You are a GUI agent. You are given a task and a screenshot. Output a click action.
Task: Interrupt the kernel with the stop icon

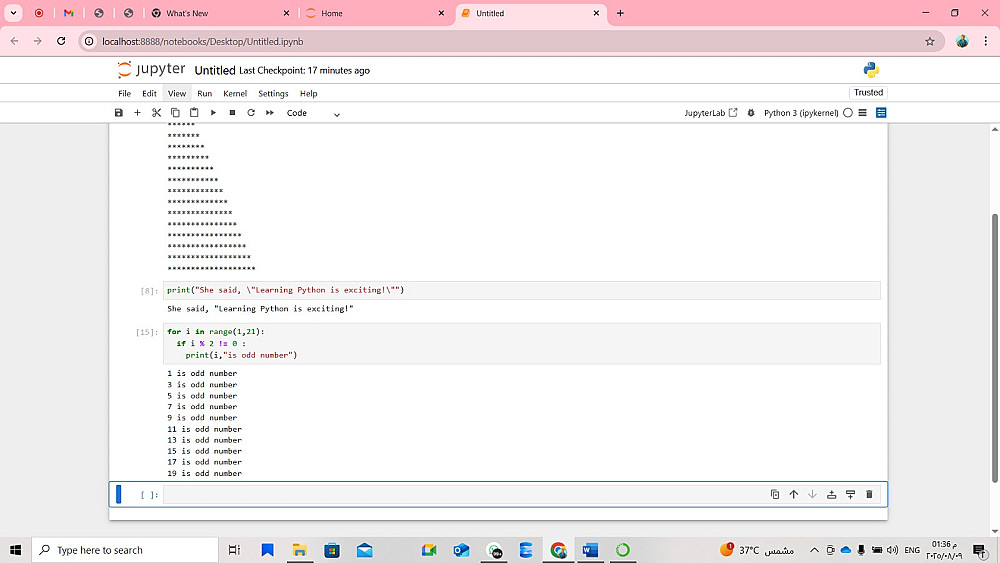click(x=232, y=113)
